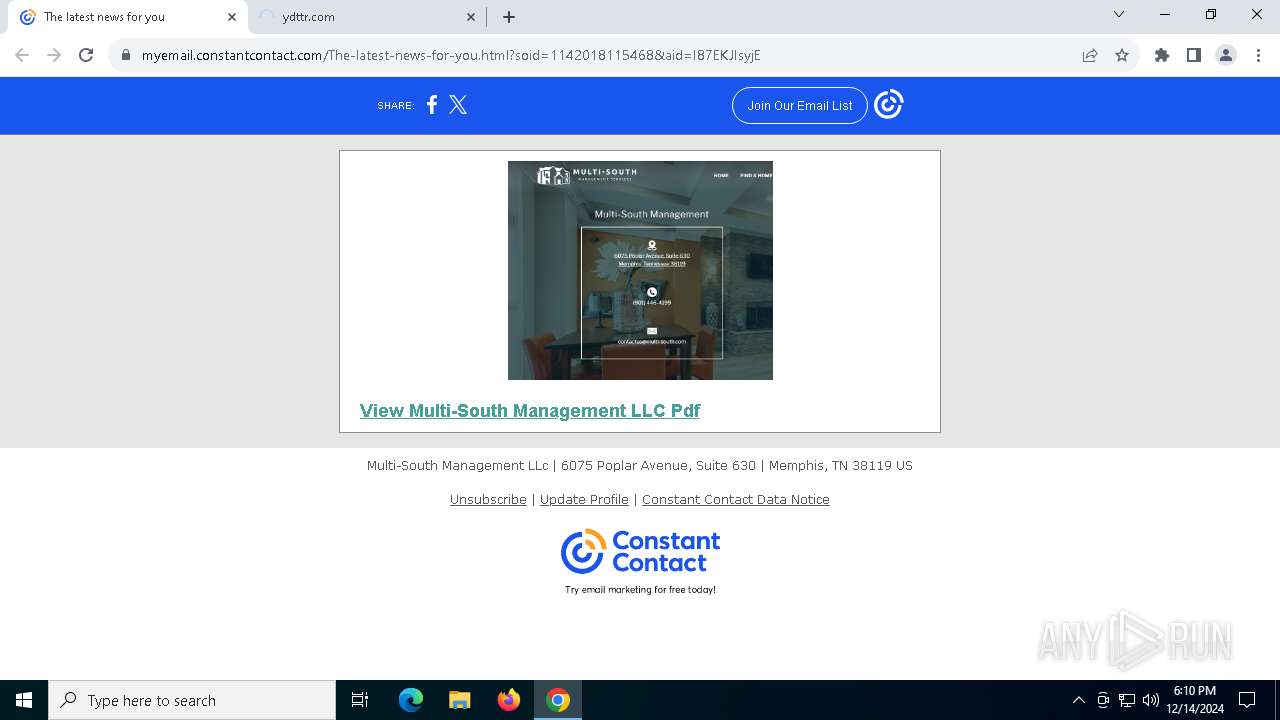Click the Update Profile link

coord(584,500)
